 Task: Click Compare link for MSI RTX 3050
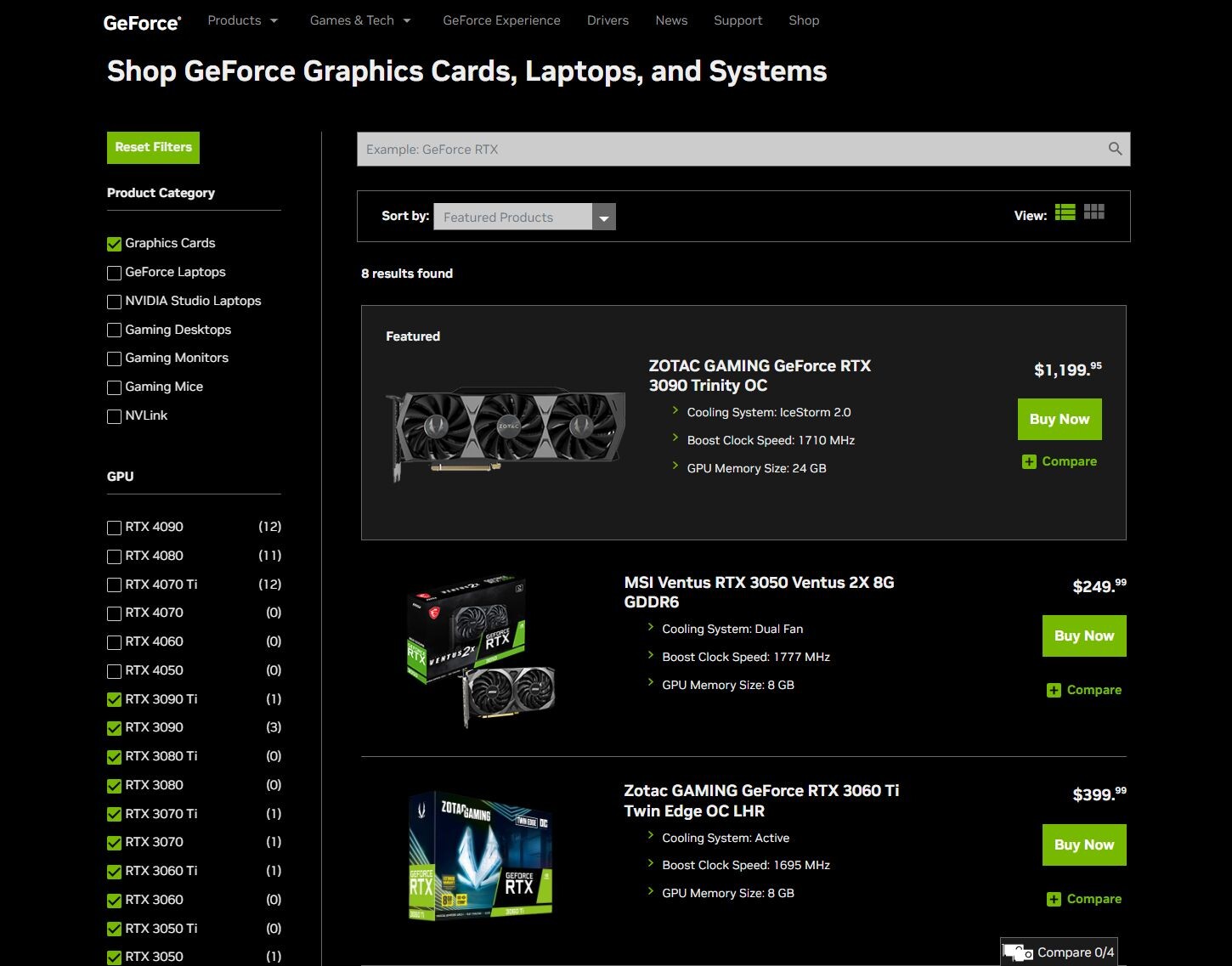click(1094, 691)
